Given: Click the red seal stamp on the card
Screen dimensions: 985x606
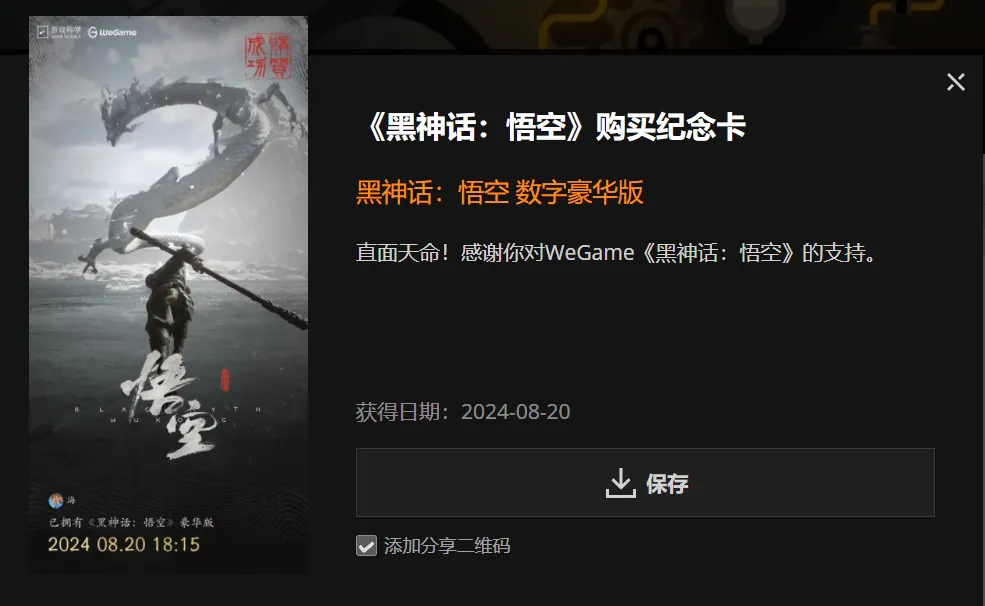Looking at the screenshot, I should point(268,57).
